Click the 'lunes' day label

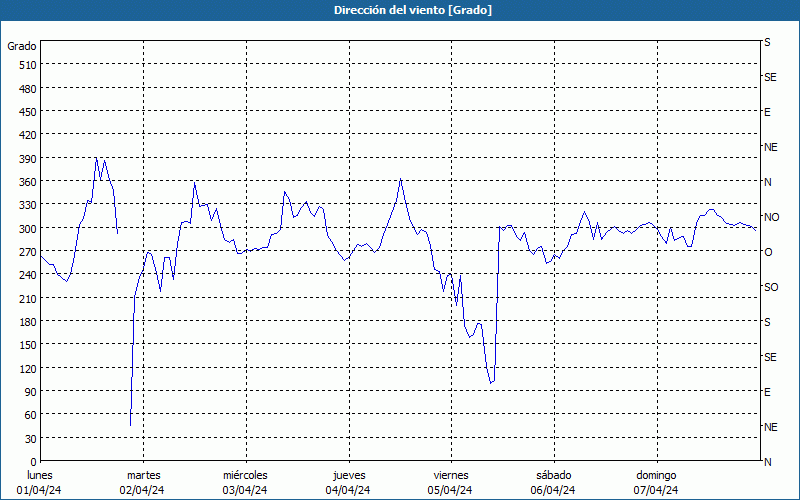39,476
